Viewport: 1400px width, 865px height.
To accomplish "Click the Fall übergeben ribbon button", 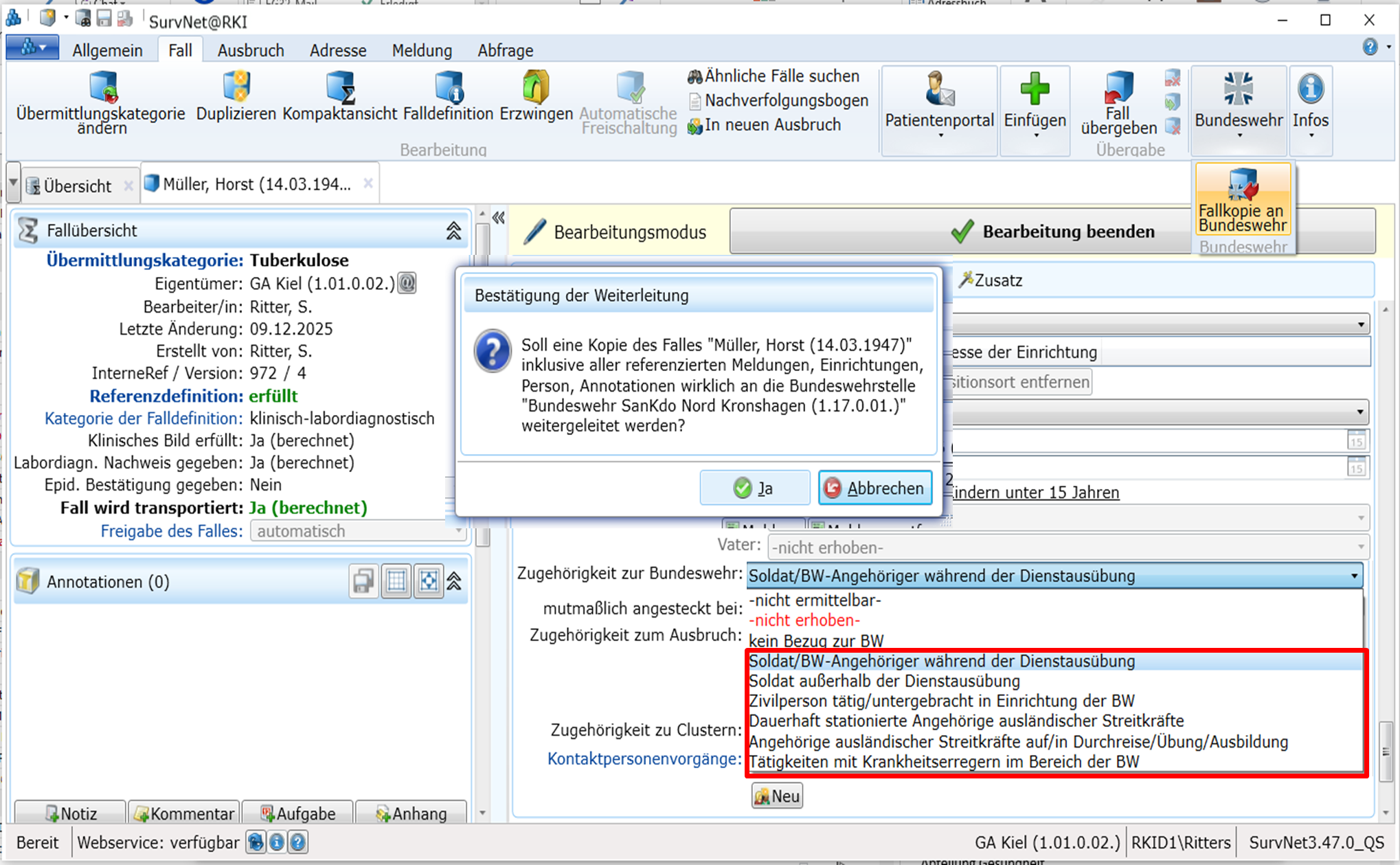I will coord(1118,103).
